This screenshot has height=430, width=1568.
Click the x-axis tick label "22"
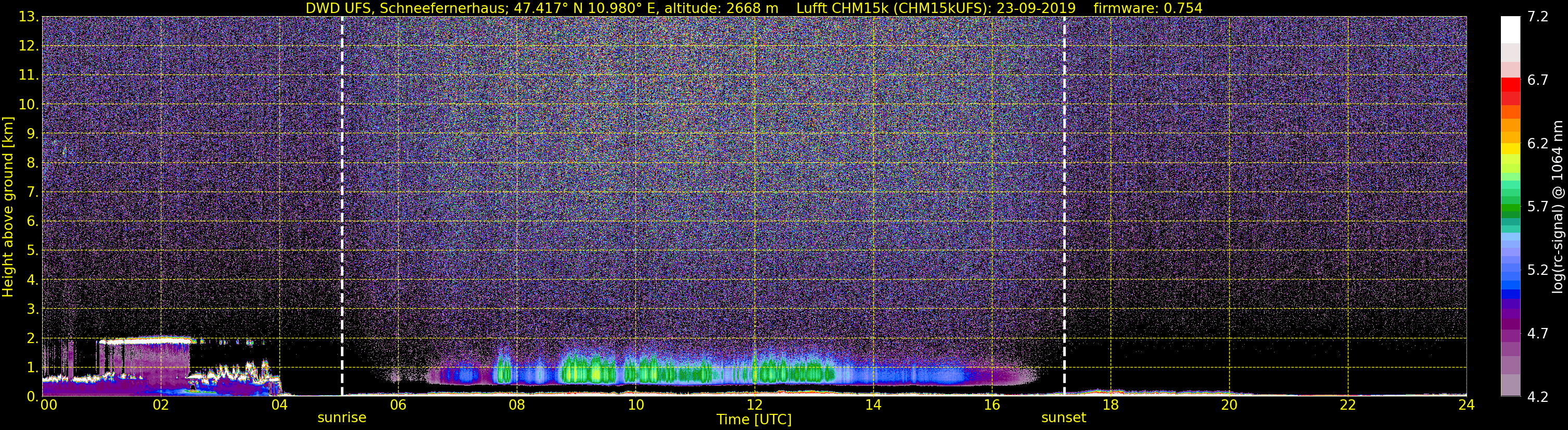(1348, 405)
